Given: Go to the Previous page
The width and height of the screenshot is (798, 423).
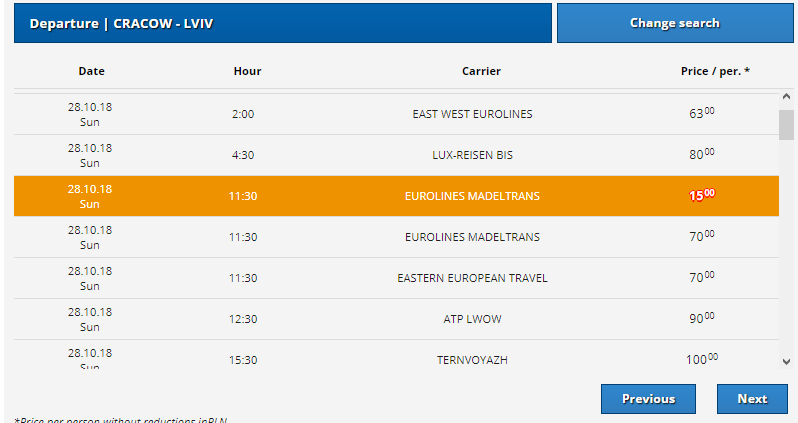Looking at the screenshot, I should 648,399.
